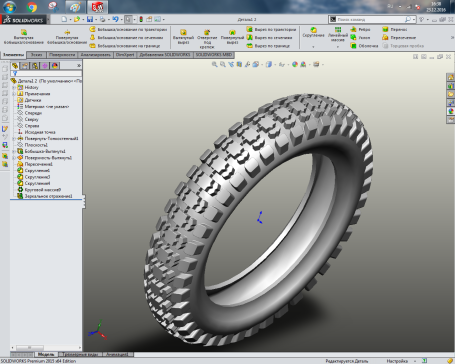Viewport: 455px width, 364px height.
Task: Expand the Бобышка-Вытянуть1 feature node
Action: pos(14,151)
